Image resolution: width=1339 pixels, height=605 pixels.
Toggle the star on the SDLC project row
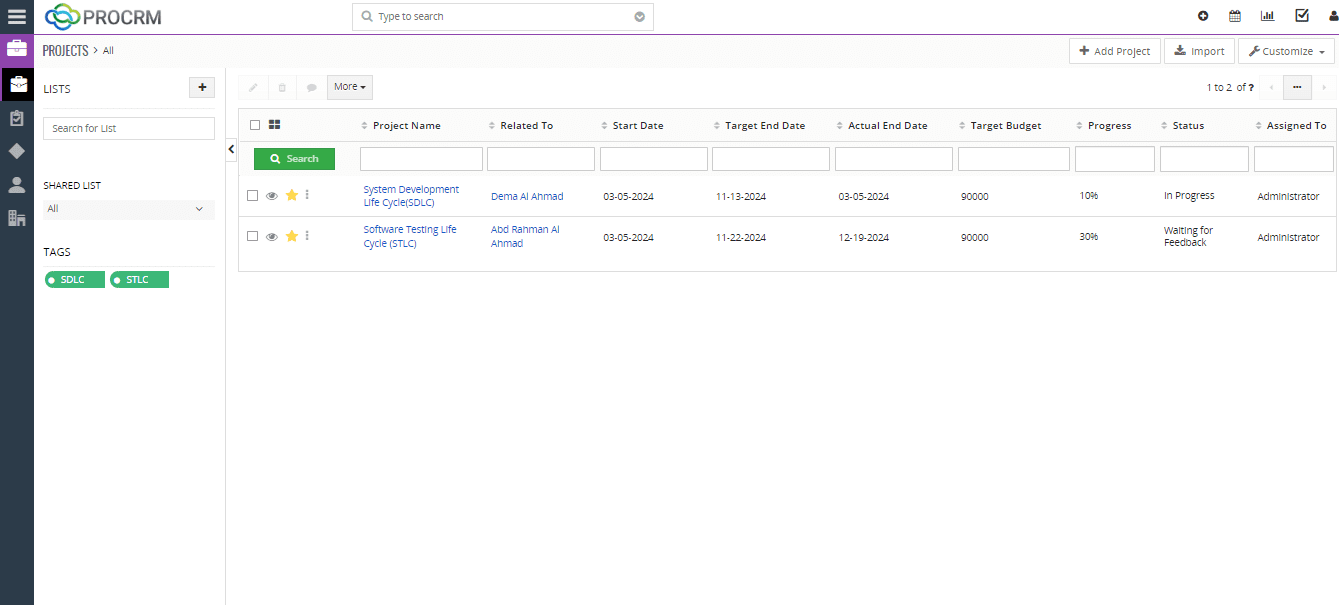click(x=292, y=196)
